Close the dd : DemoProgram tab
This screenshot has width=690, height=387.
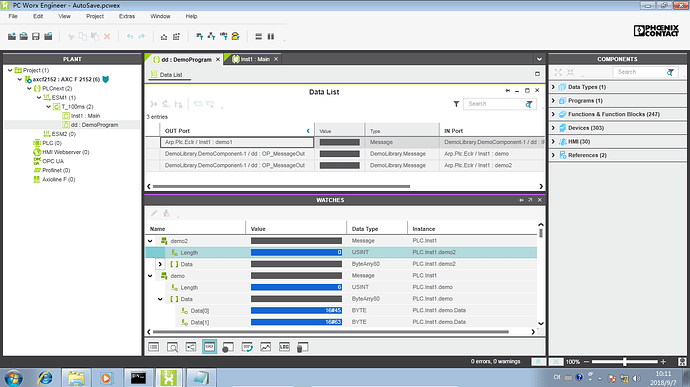click(218, 59)
